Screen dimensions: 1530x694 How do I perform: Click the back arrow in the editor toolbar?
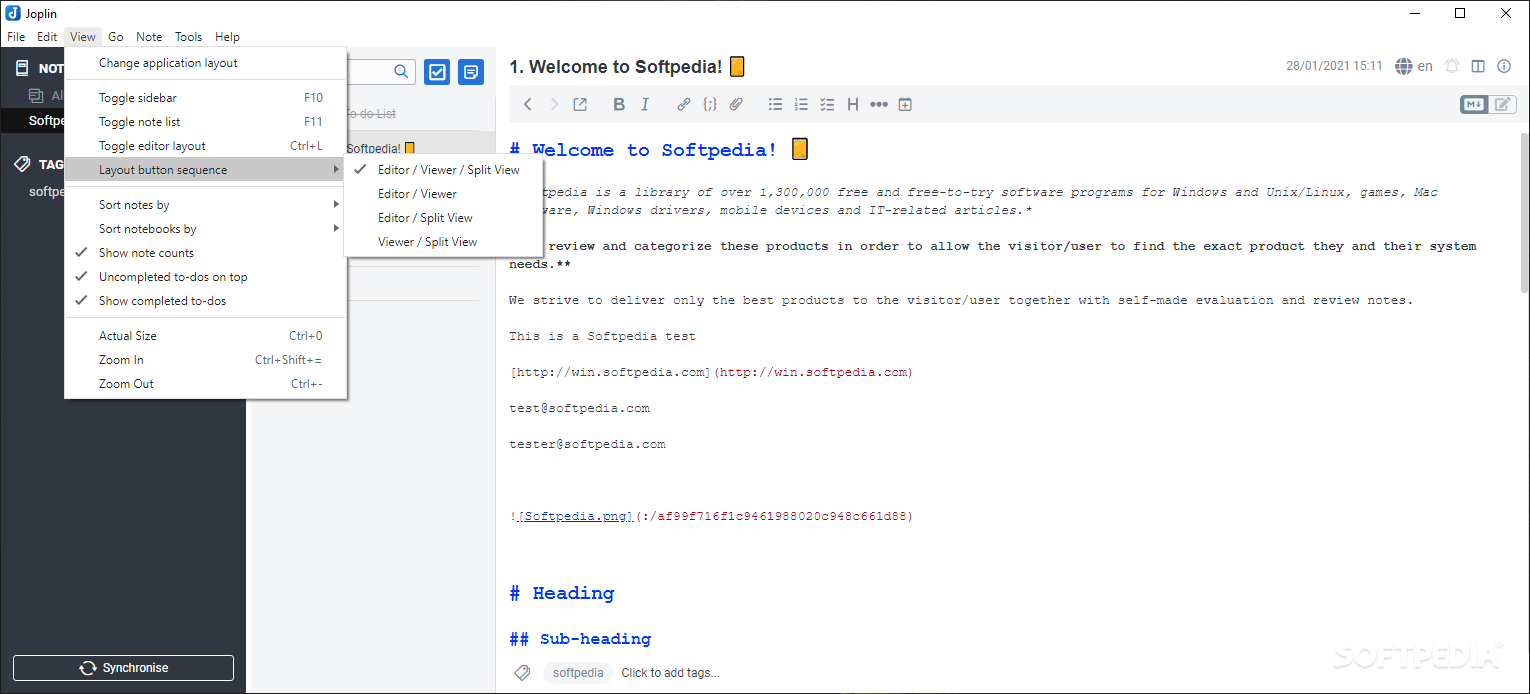point(528,104)
